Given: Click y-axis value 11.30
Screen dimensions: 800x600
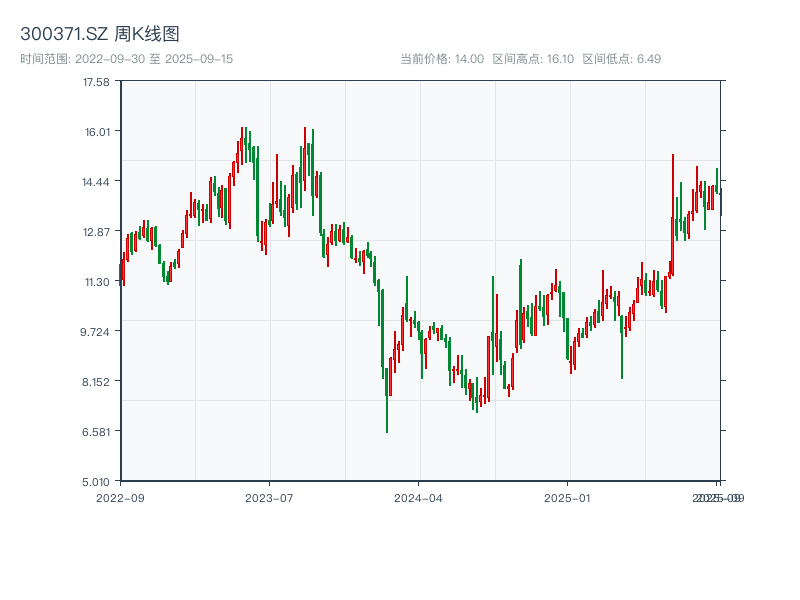Looking at the screenshot, I should (97, 282).
